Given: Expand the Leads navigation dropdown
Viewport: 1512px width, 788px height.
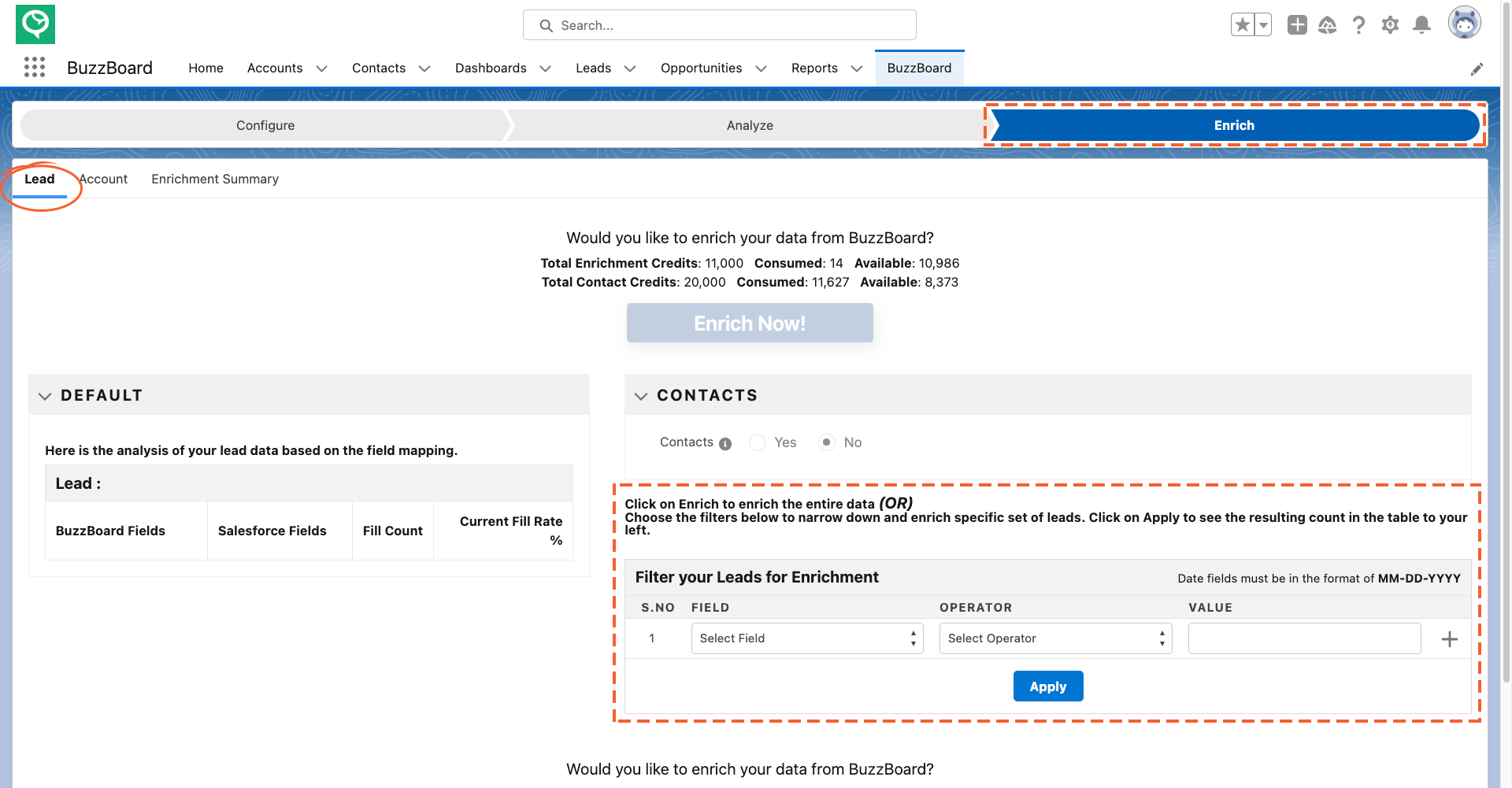Looking at the screenshot, I should 630,68.
